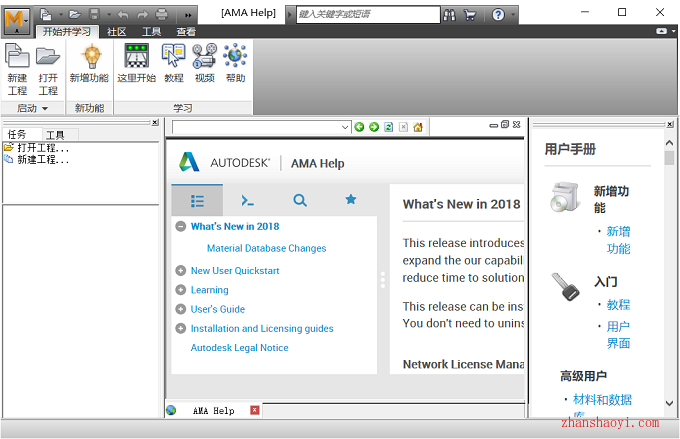Click the 打开工程... task item
This screenshot has width=680, height=439.
point(43,148)
